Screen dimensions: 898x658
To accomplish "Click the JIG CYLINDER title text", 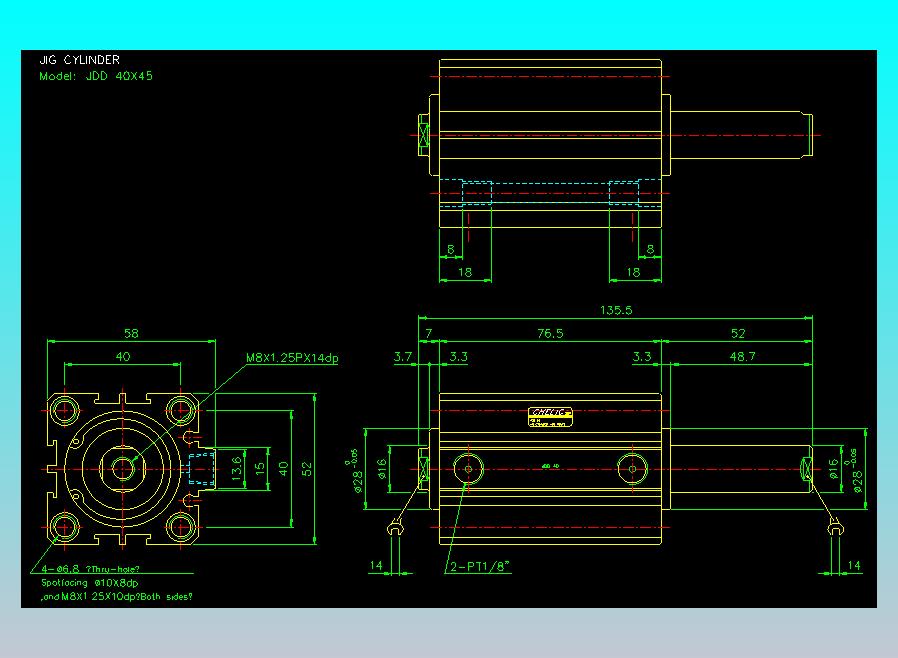I will click(x=80, y=61).
